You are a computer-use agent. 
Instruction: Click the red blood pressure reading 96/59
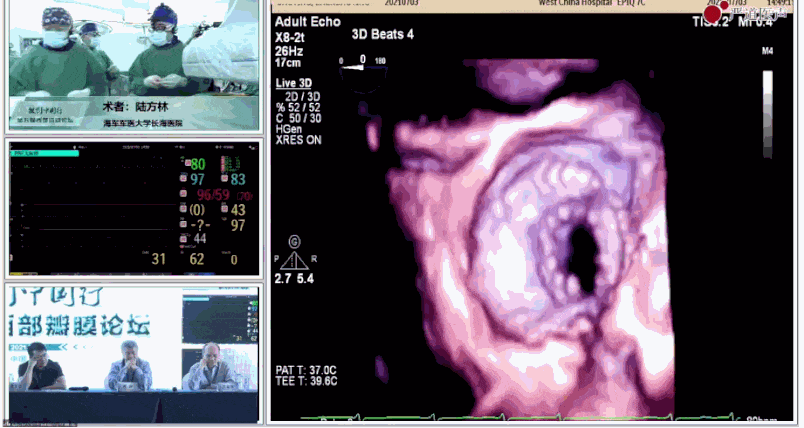pos(214,195)
